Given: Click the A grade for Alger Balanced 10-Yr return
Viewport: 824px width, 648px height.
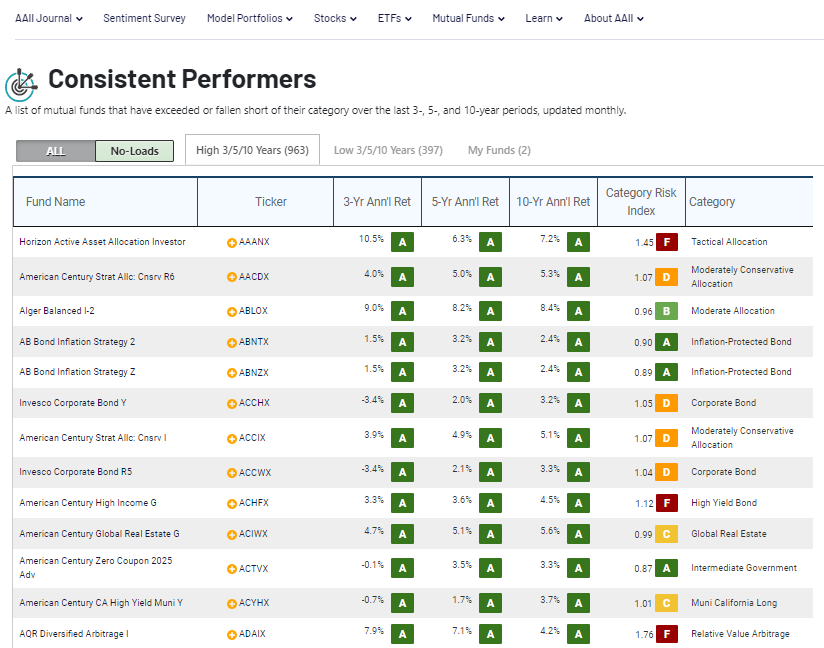Looking at the screenshot, I should click(x=578, y=311).
